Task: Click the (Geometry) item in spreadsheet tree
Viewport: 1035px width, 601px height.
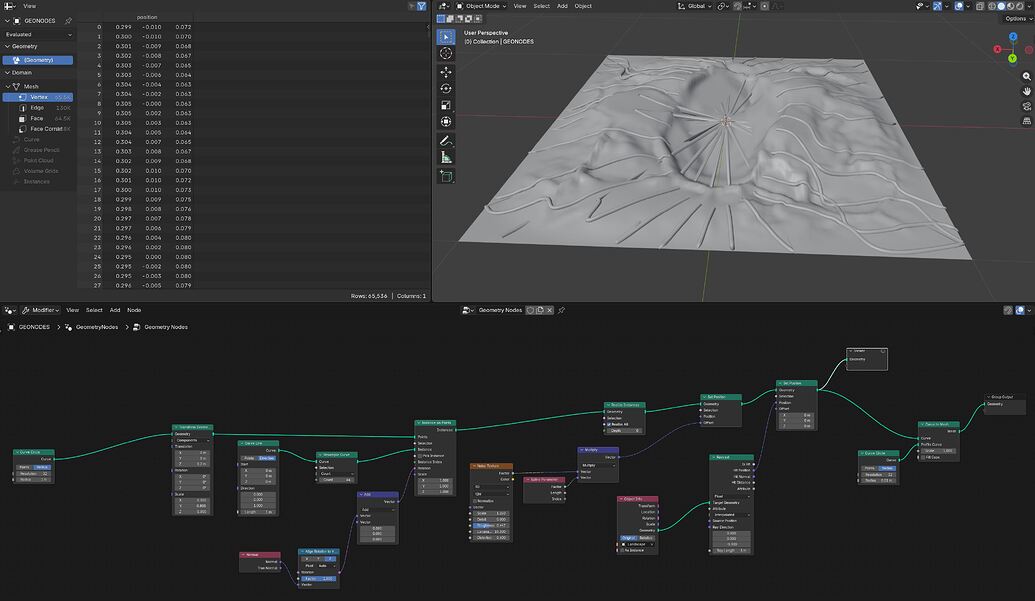Action: (38, 60)
